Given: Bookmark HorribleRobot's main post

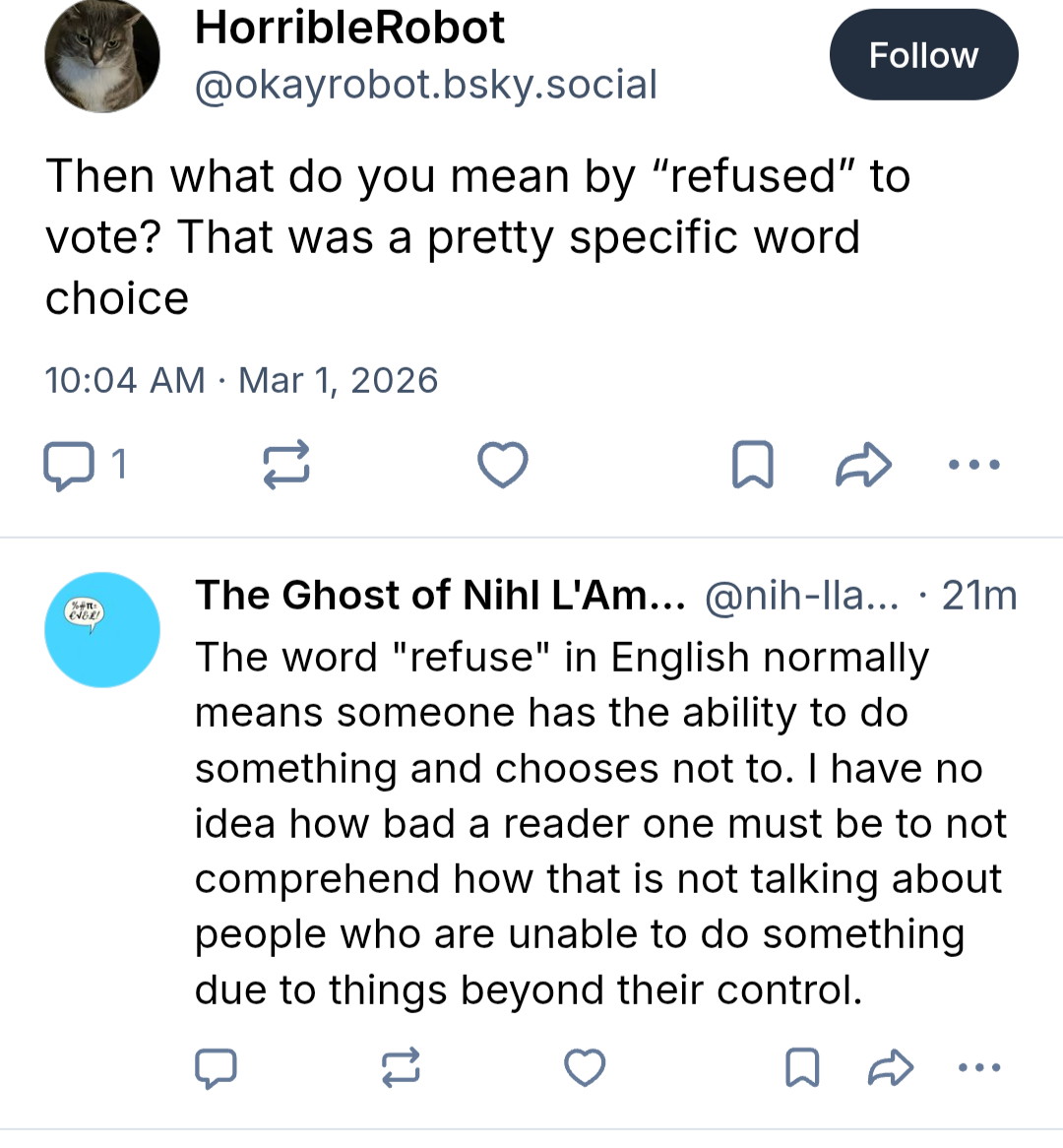Looking at the screenshot, I should coord(753,465).
